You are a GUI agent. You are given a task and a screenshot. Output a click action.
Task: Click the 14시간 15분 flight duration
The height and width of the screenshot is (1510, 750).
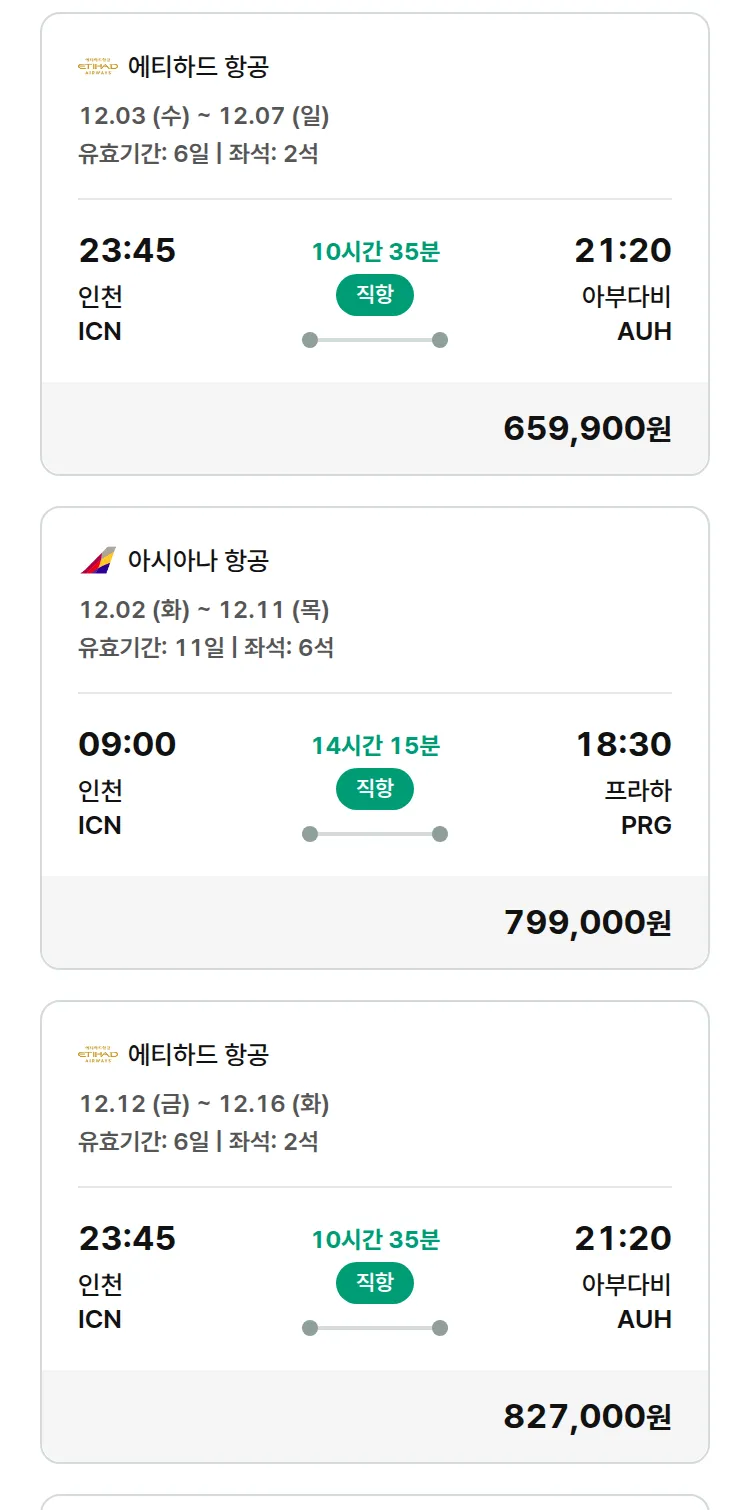coord(375,746)
